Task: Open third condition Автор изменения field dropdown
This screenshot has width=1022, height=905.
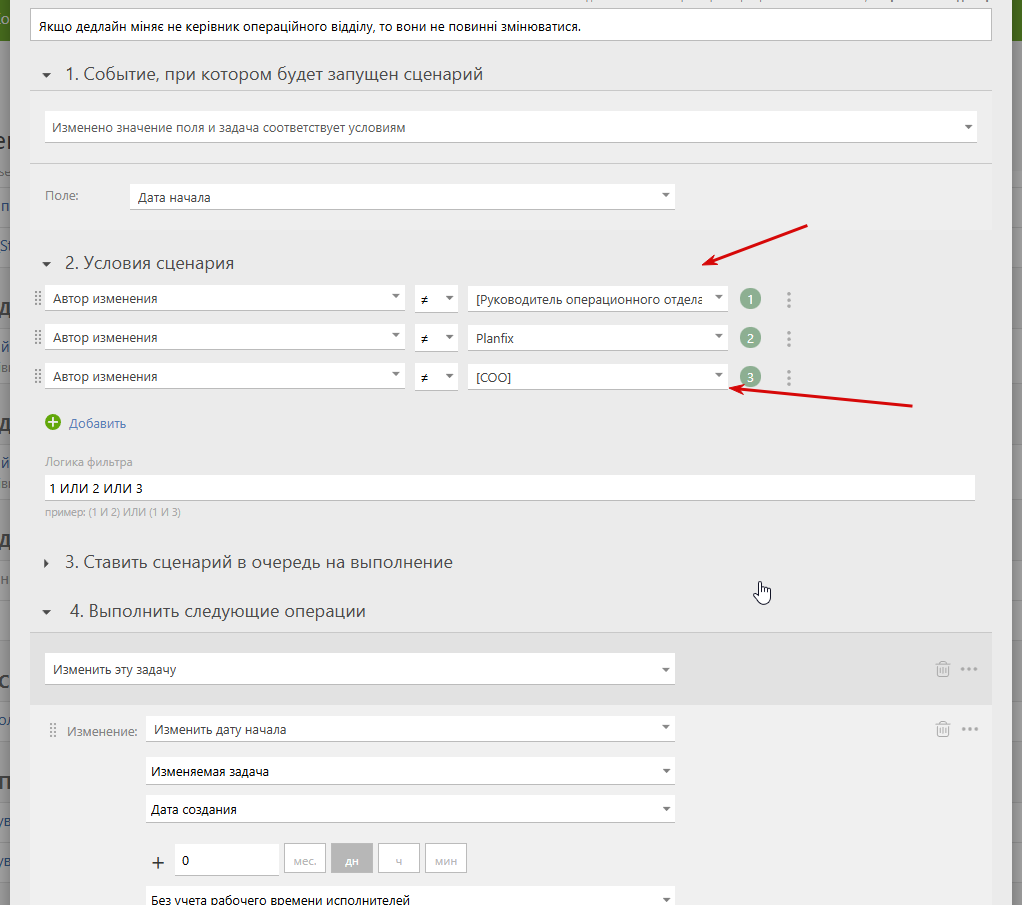Action: [x=225, y=376]
